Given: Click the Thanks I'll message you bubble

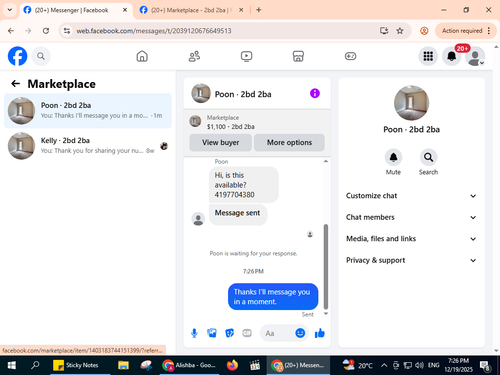Looking at the screenshot, I should [x=273, y=296].
